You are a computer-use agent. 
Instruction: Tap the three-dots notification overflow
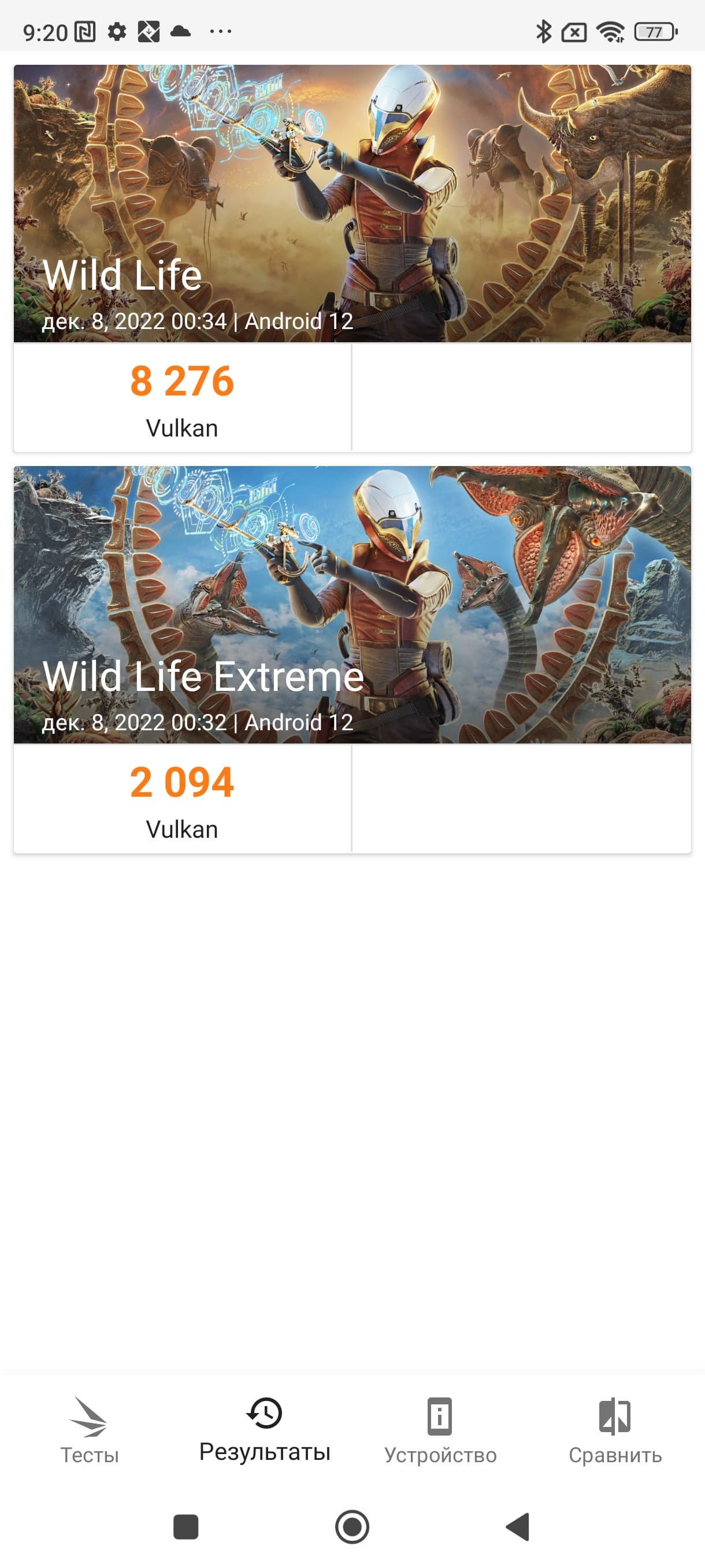(x=220, y=32)
